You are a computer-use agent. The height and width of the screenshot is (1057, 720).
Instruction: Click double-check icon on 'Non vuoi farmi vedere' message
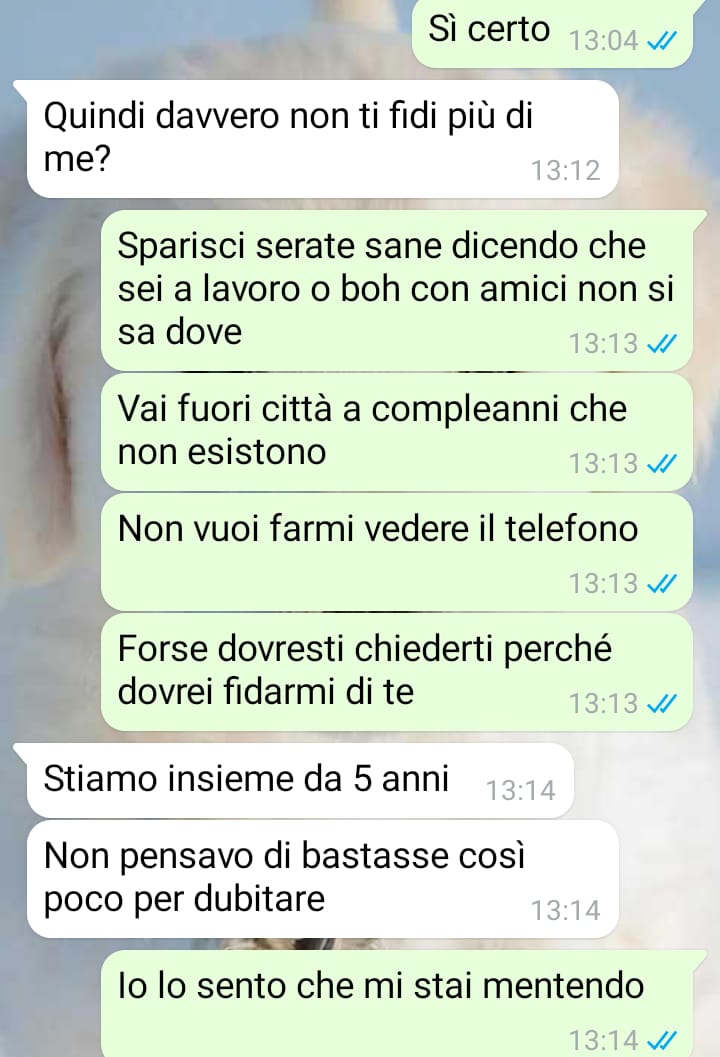pos(661,584)
